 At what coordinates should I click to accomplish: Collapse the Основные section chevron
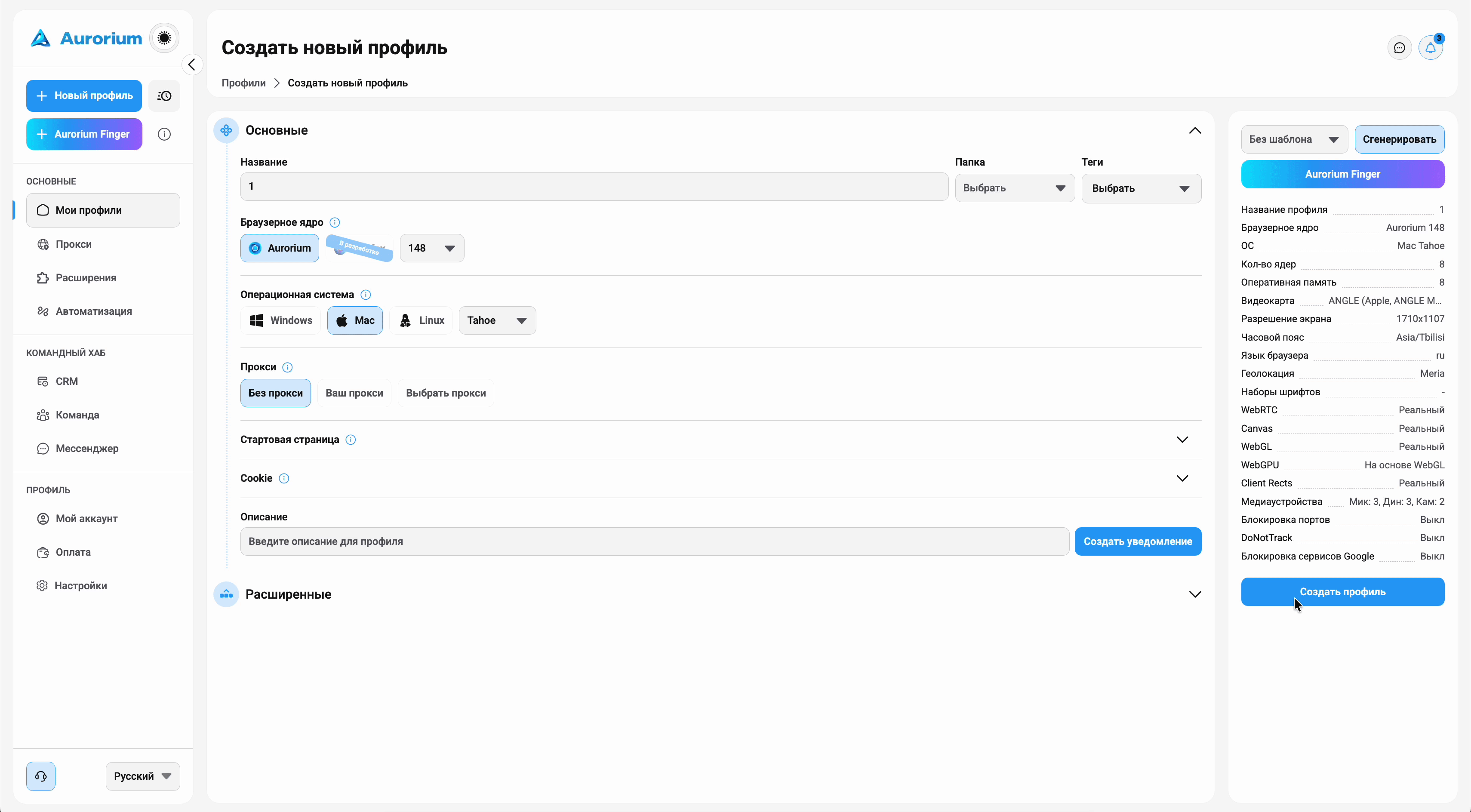pyautogui.click(x=1194, y=131)
